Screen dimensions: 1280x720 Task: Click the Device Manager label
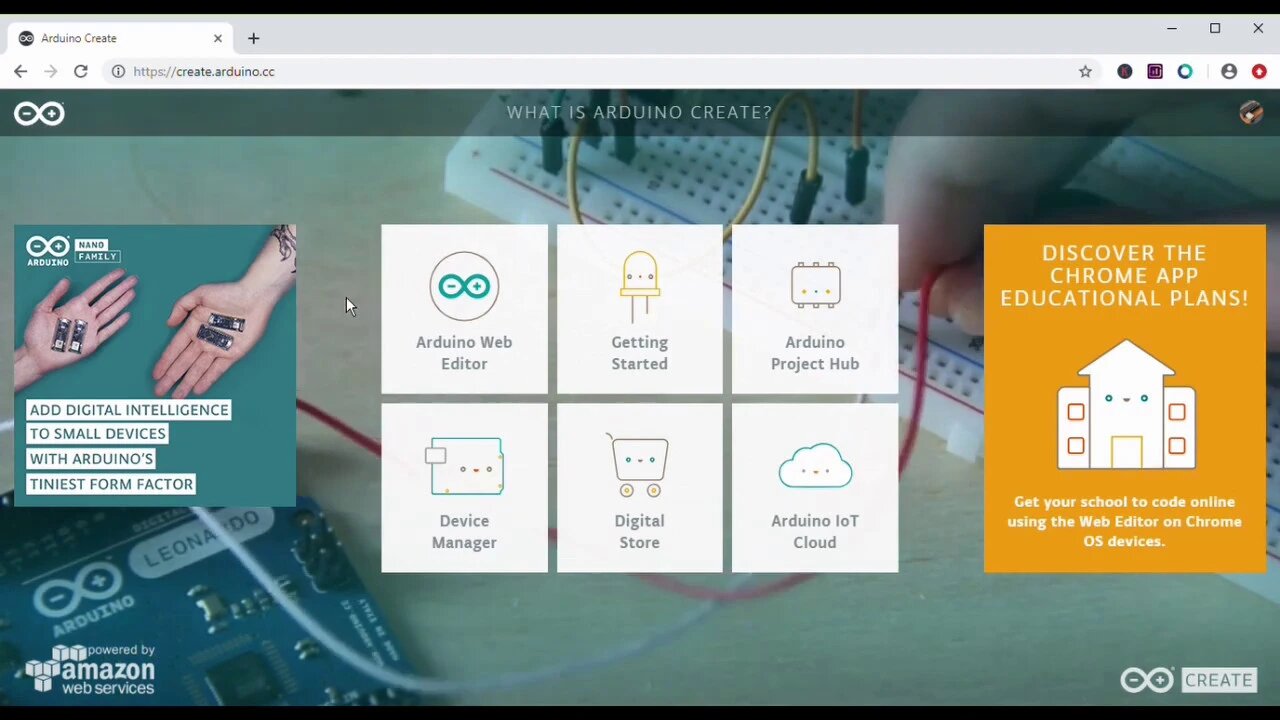click(464, 532)
